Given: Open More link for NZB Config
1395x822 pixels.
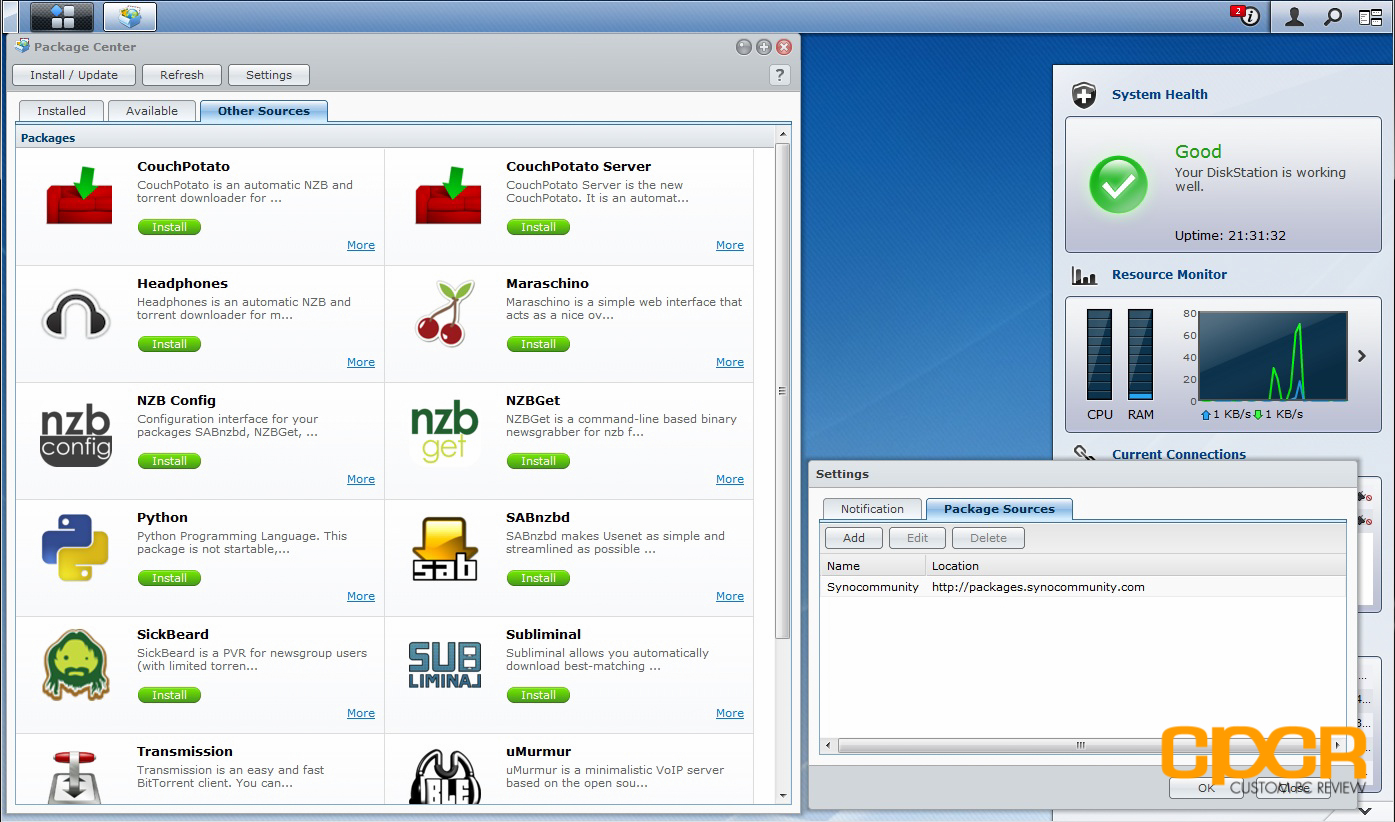Looking at the screenshot, I should tap(361, 479).
